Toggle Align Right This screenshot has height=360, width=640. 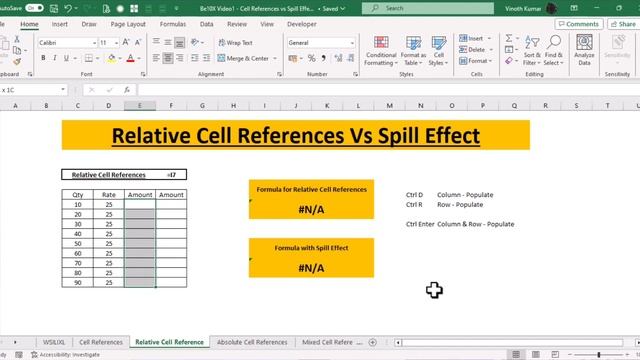pos(180,58)
